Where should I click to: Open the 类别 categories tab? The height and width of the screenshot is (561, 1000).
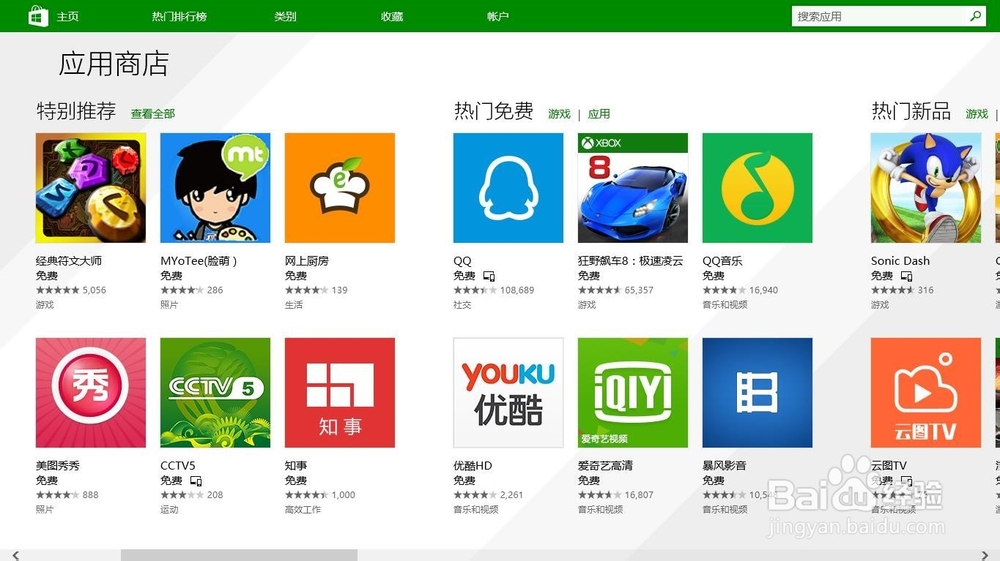click(285, 17)
